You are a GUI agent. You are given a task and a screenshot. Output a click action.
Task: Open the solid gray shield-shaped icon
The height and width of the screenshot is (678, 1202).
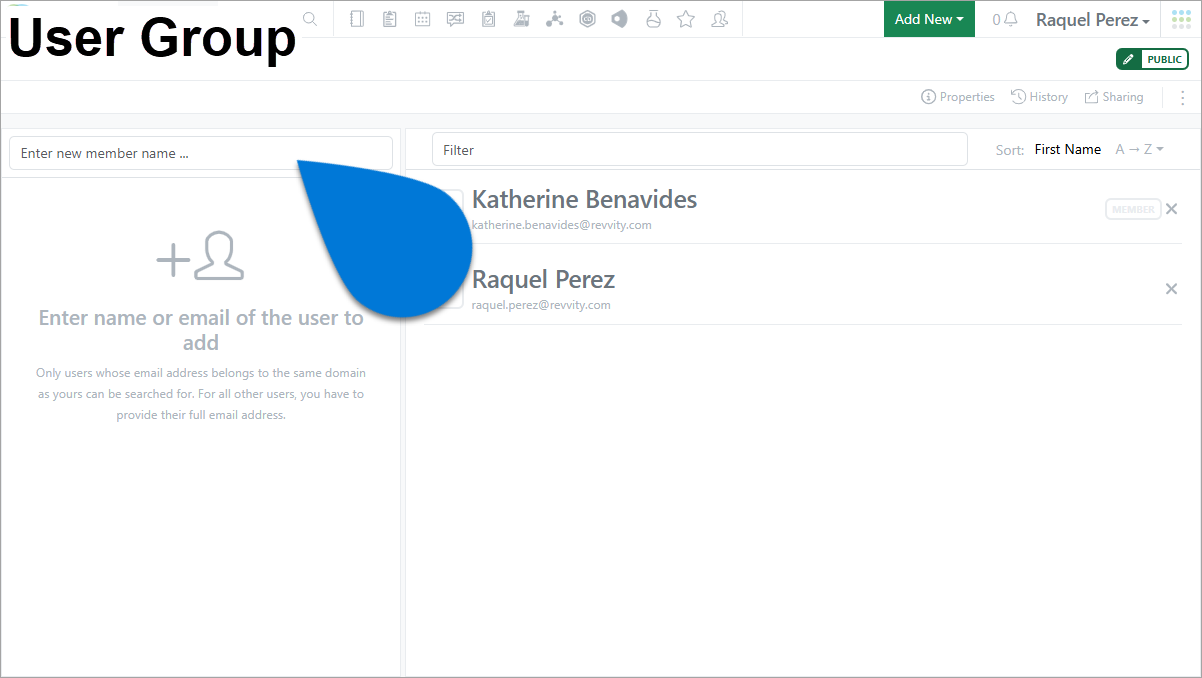pyautogui.click(x=620, y=19)
